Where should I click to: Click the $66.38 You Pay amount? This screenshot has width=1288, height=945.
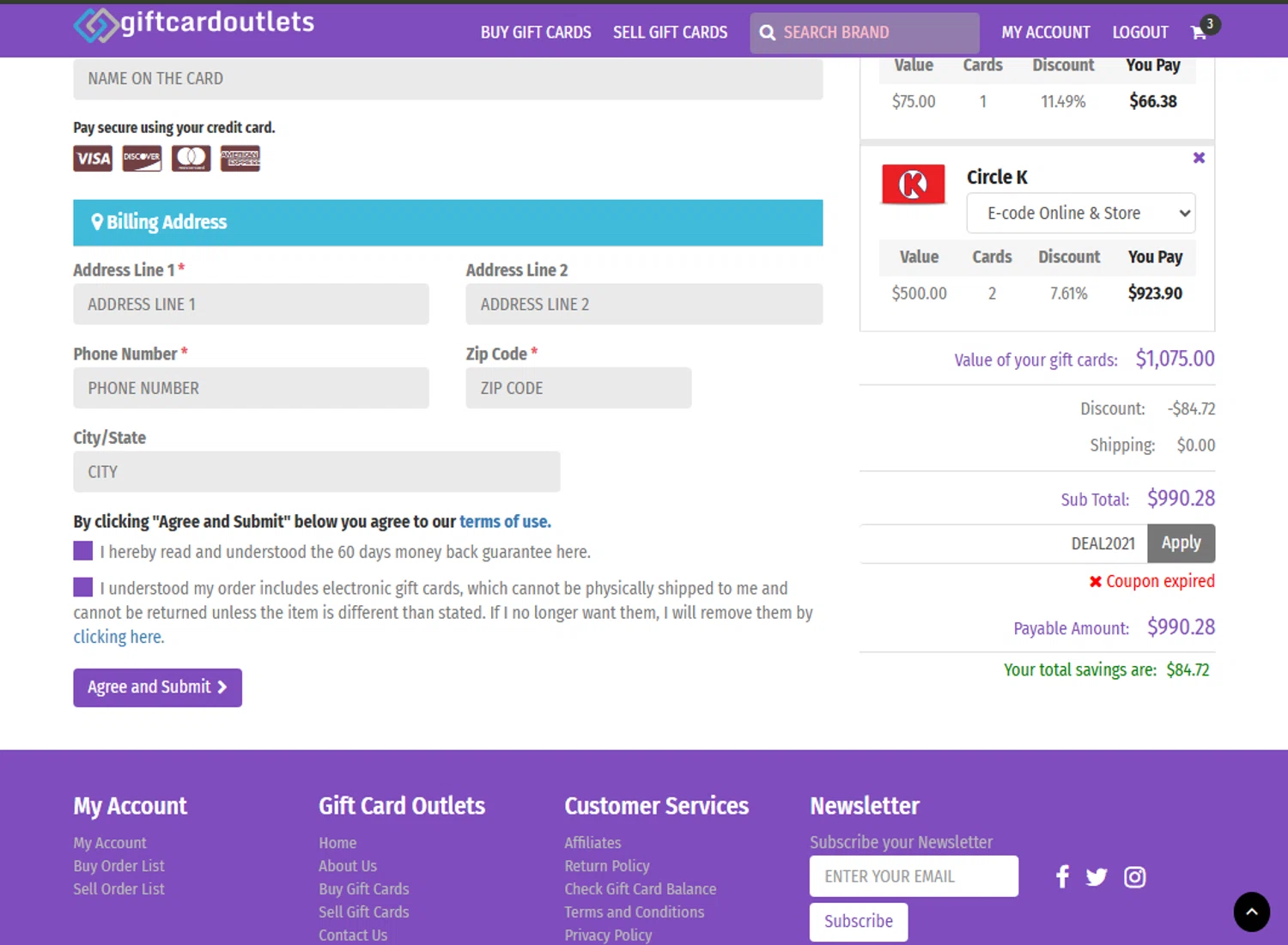(x=1153, y=101)
